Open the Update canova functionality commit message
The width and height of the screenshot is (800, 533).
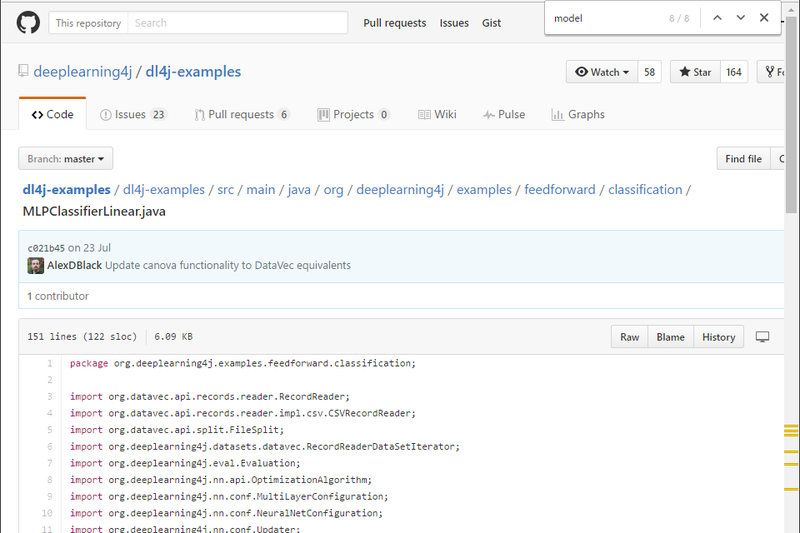tap(228, 265)
